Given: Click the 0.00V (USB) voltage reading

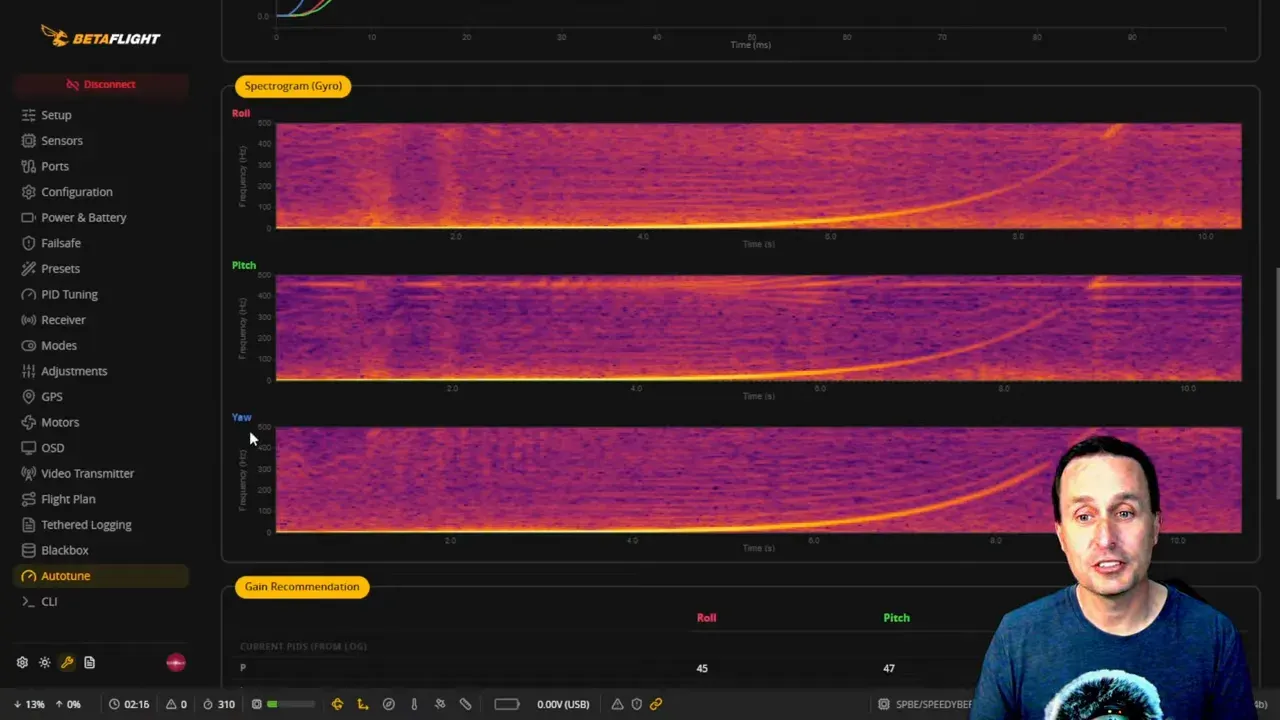Looking at the screenshot, I should coord(563,704).
